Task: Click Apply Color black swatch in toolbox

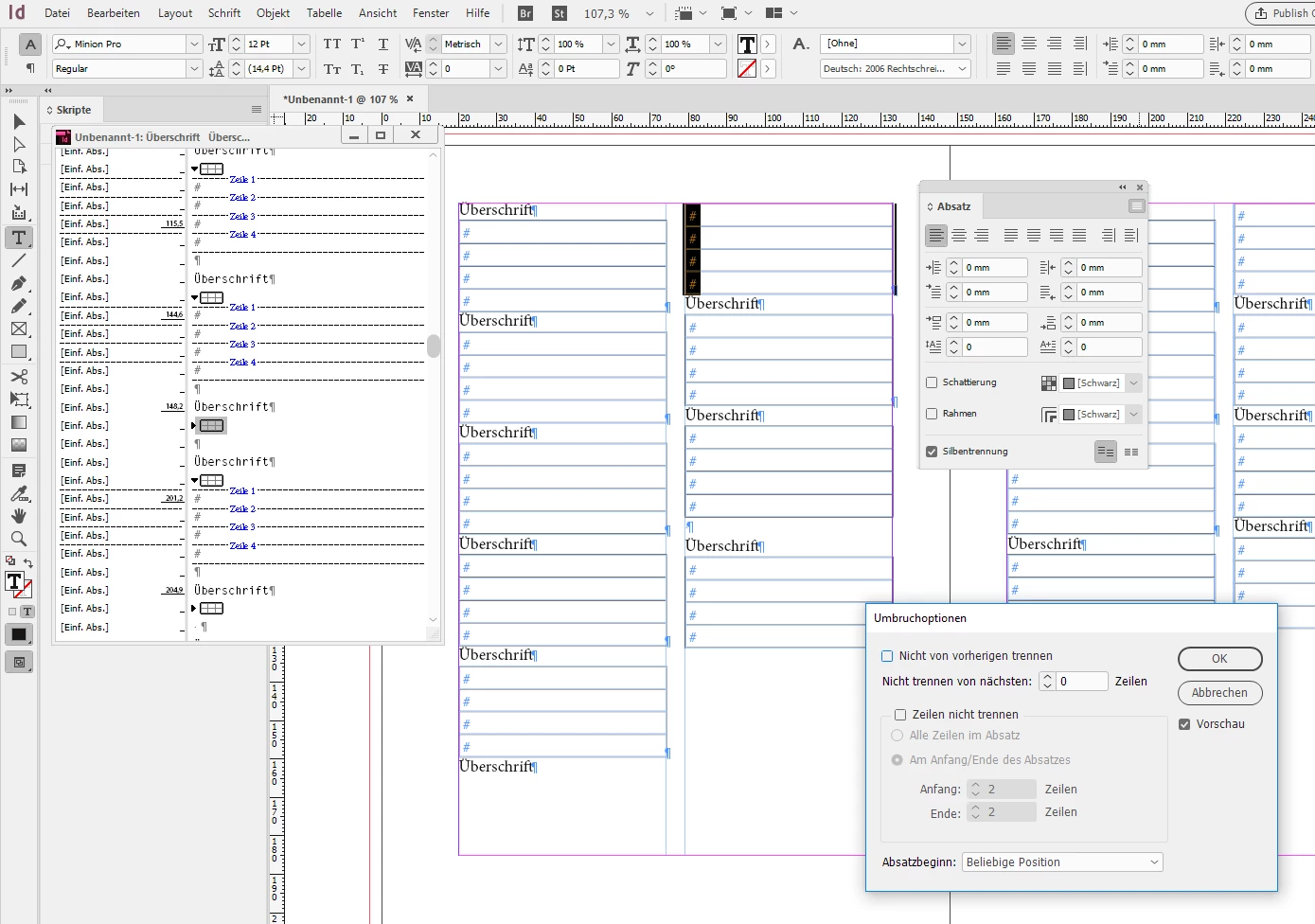Action: coord(19,634)
